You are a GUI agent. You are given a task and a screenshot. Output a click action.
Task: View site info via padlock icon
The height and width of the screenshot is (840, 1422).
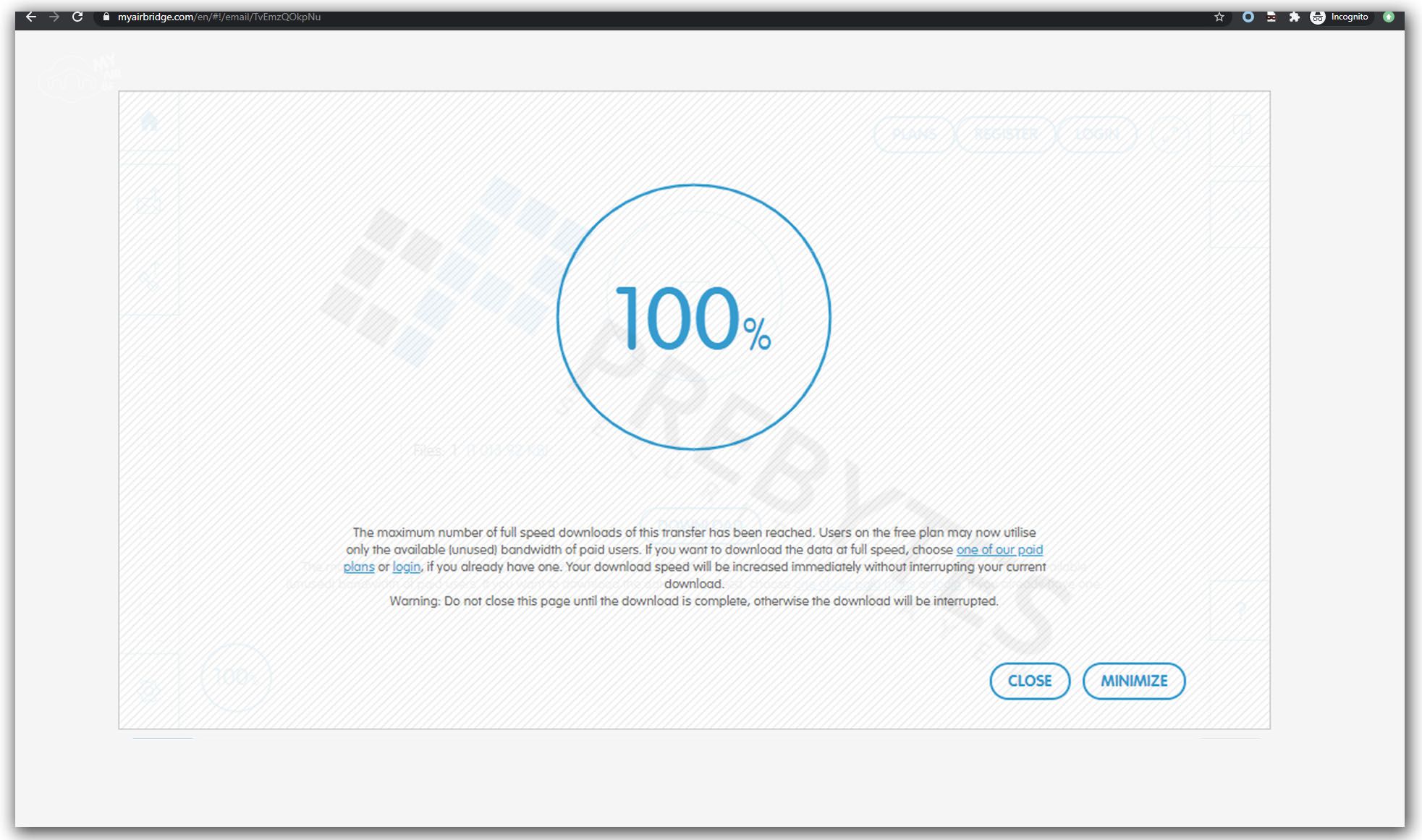pos(106,17)
